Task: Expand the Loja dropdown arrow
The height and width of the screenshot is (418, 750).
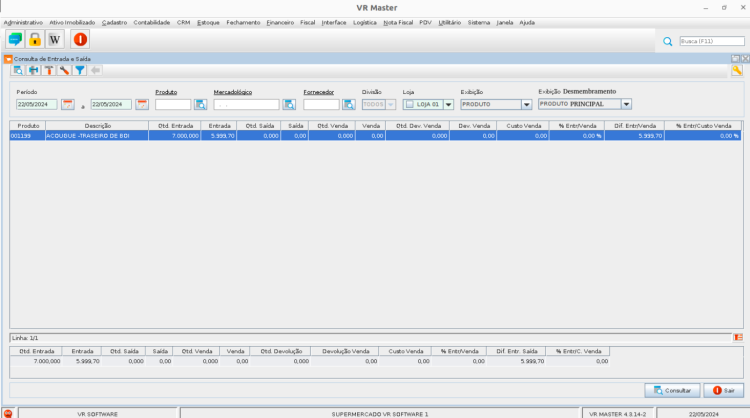Action: click(448, 104)
